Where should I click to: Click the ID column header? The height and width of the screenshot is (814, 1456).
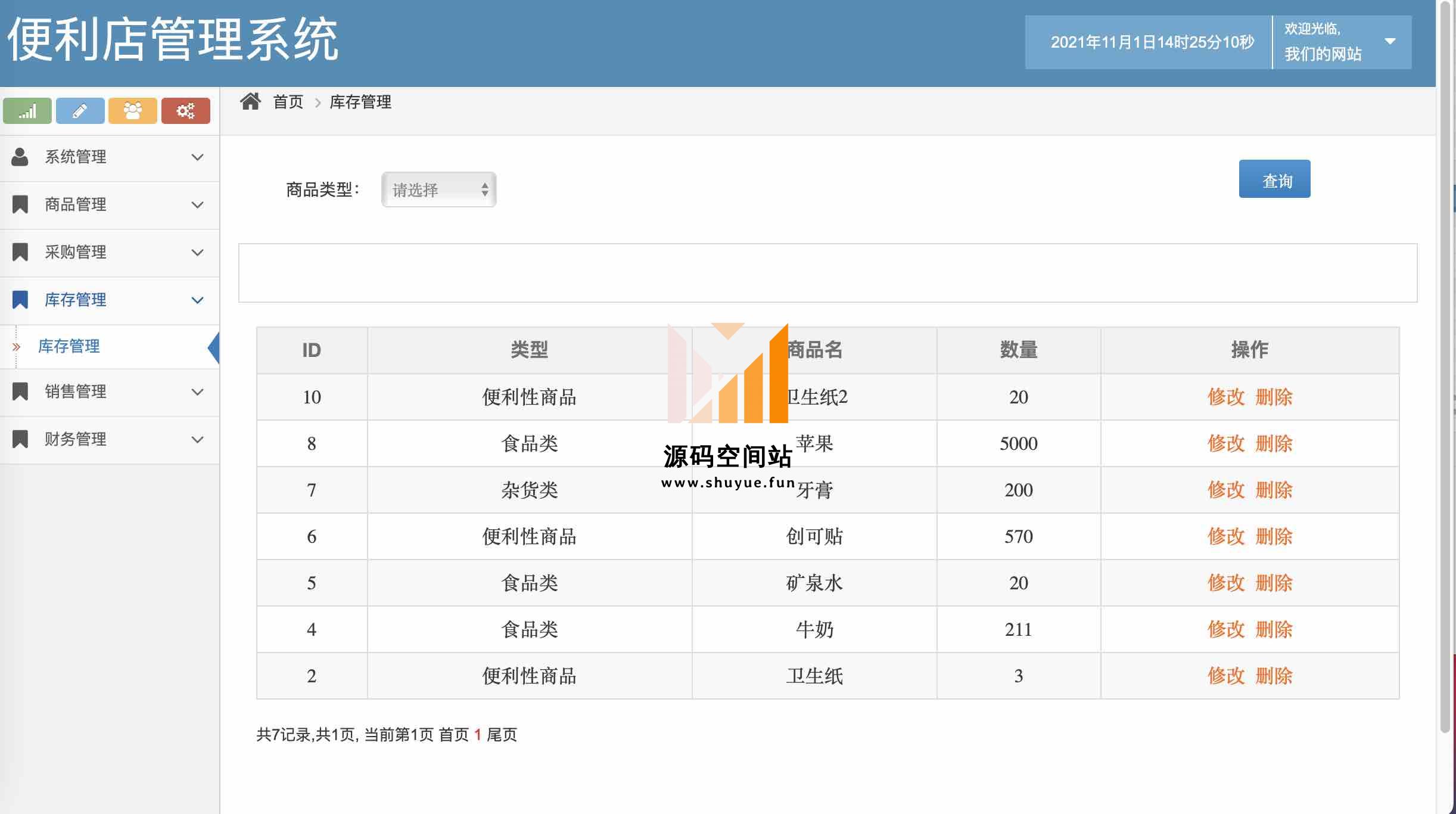(x=312, y=350)
